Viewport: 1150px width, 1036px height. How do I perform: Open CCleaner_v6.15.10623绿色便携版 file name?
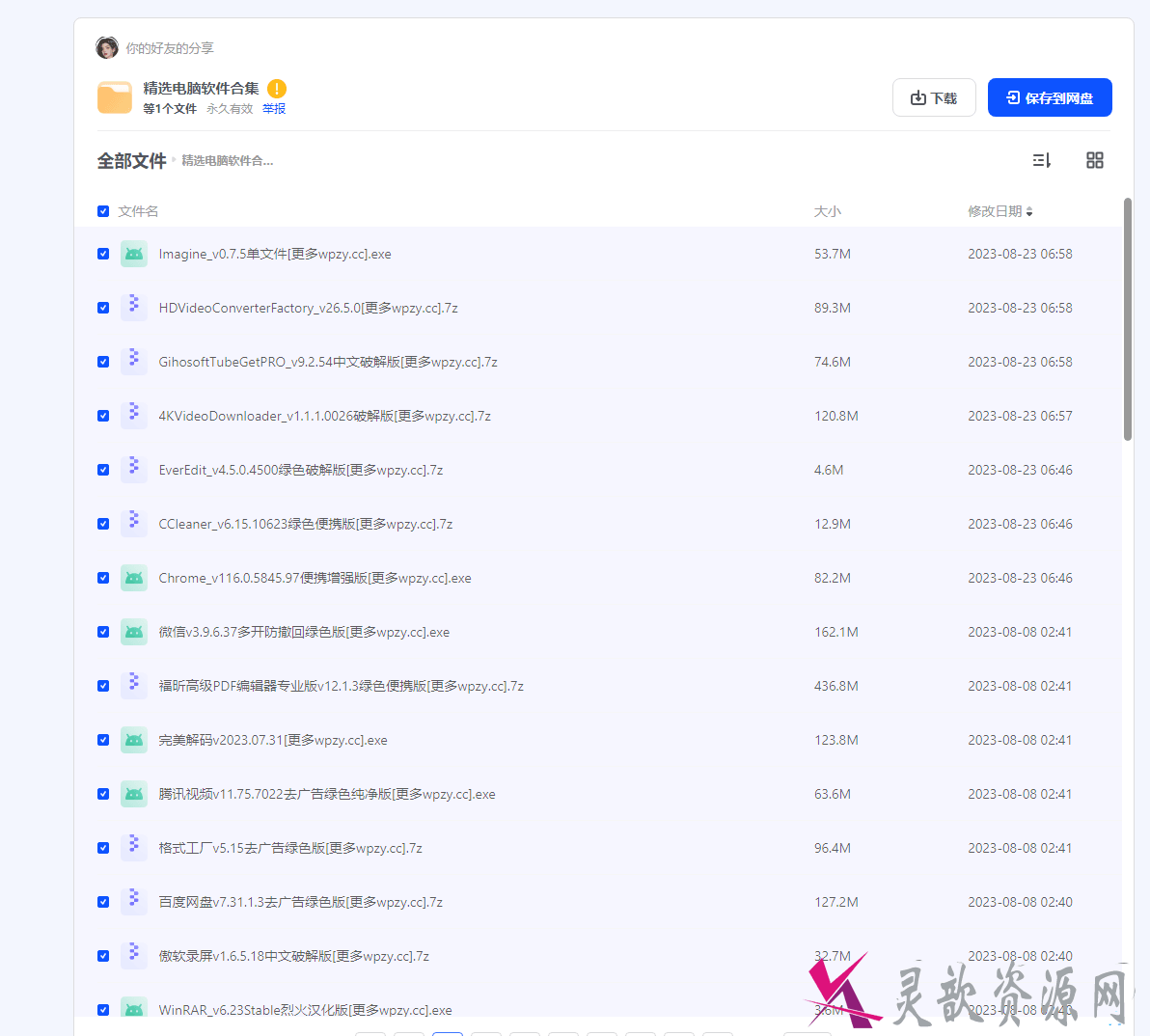pos(306,524)
